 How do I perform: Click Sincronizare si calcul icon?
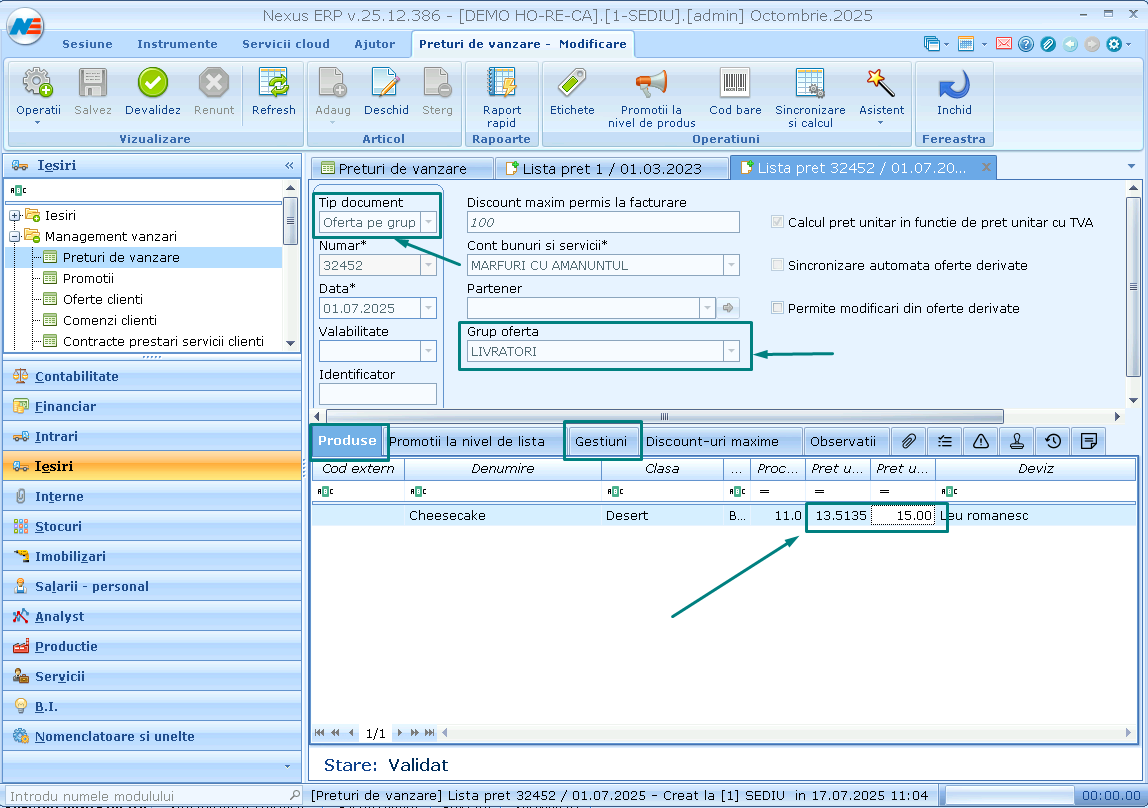[810, 84]
